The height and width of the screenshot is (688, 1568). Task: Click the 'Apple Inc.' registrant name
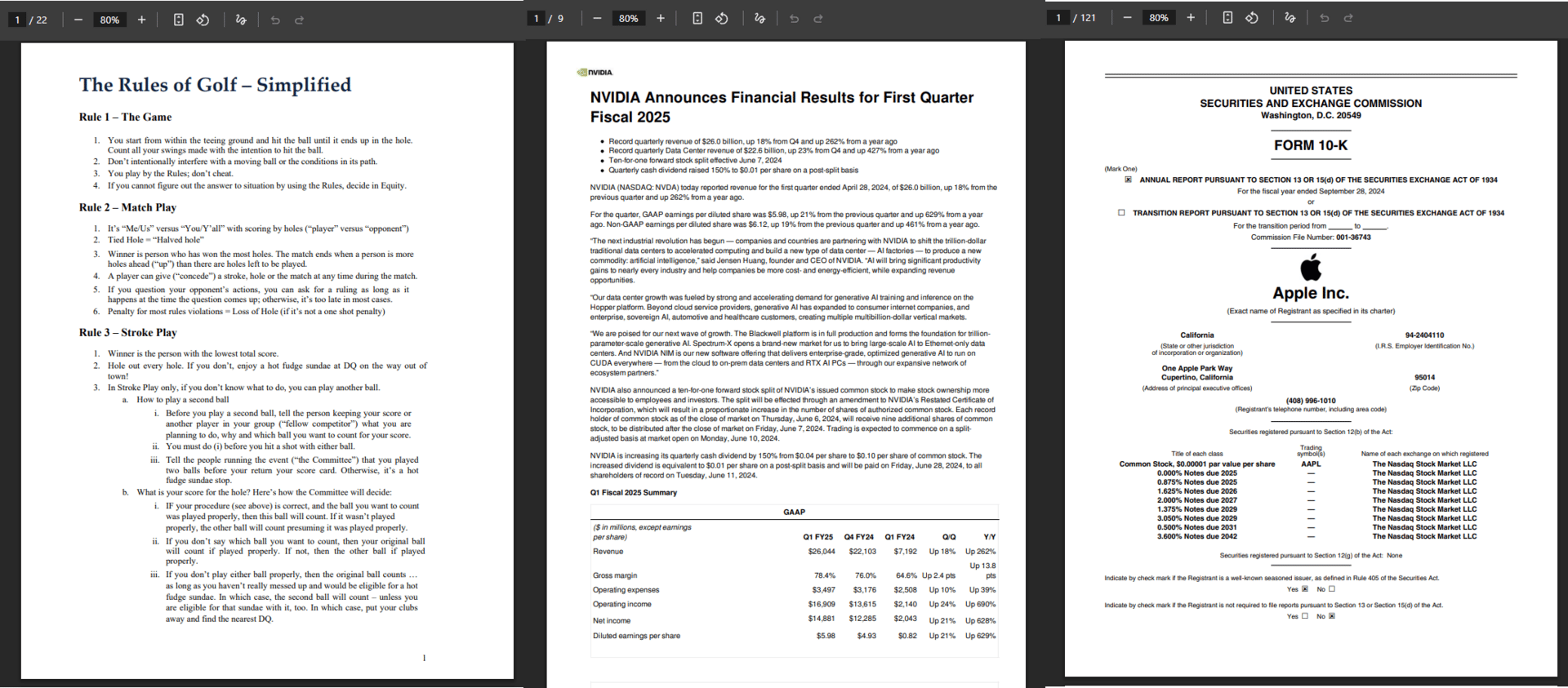[1311, 293]
